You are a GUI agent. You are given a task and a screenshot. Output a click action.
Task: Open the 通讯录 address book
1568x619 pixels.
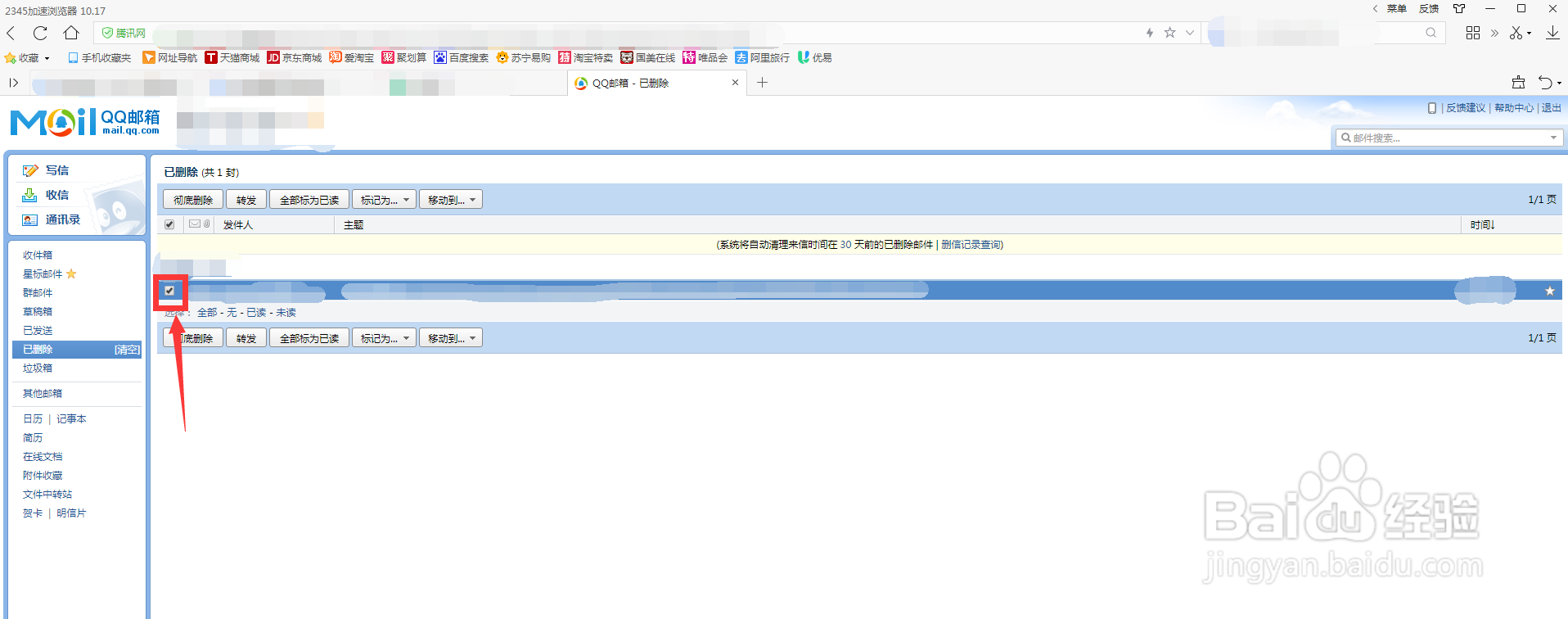click(62, 219)
